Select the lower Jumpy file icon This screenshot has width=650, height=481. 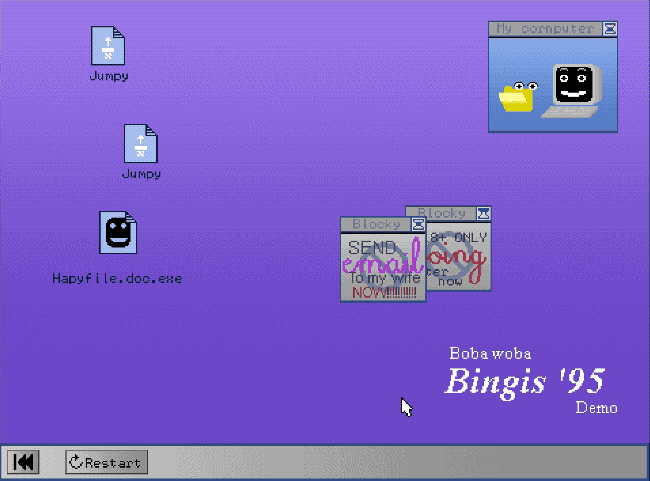click(x=141, y=143)
